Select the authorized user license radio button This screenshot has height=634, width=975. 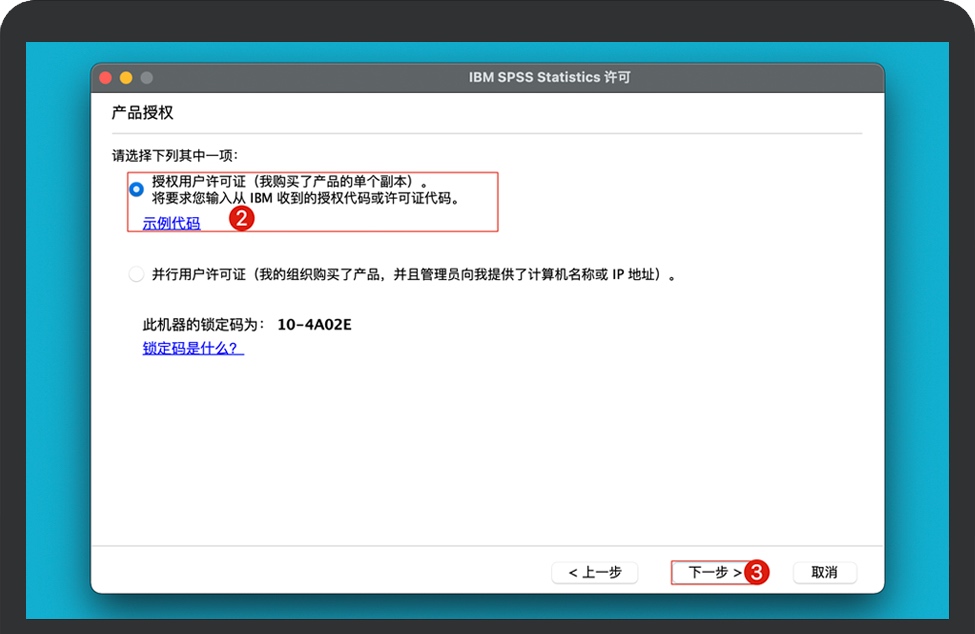click(x=136, y=189)
